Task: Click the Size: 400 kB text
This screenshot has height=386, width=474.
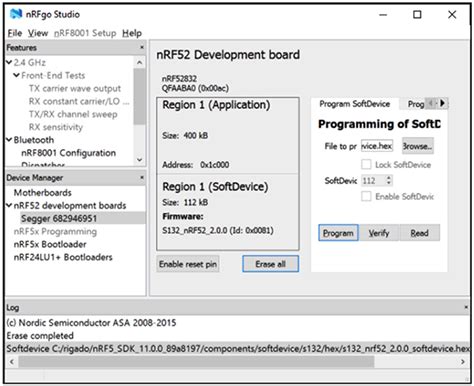Action: point(185,135)
